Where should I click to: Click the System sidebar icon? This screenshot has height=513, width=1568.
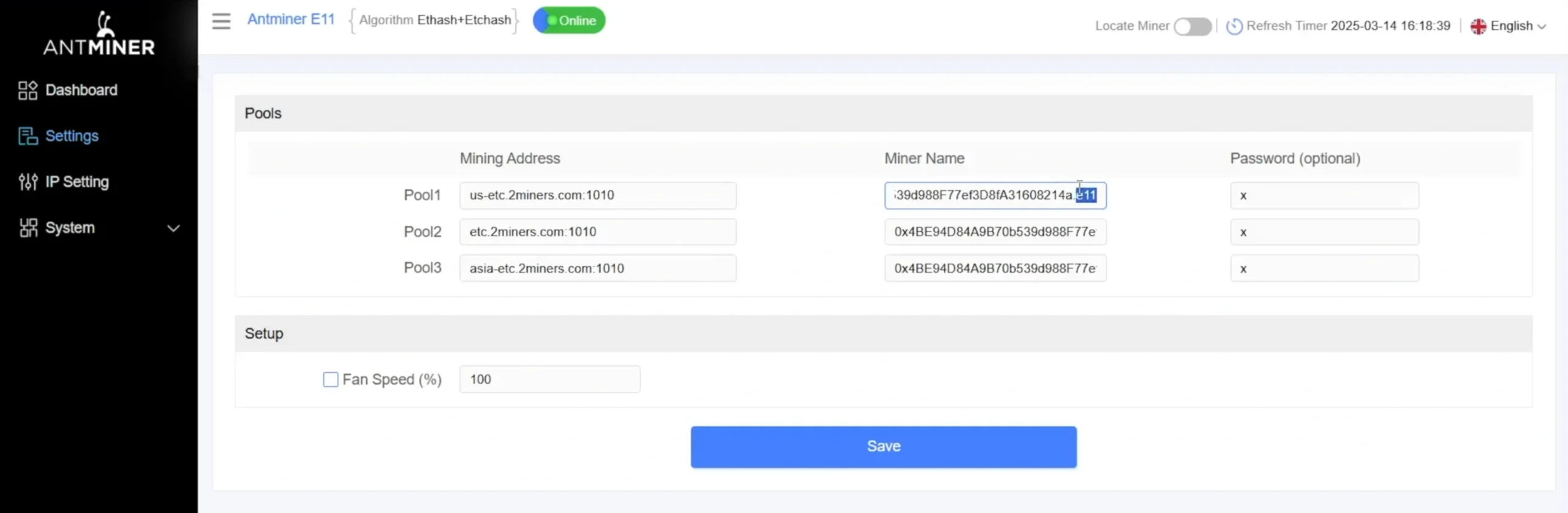pyautogui.click(x=28, y=228)
